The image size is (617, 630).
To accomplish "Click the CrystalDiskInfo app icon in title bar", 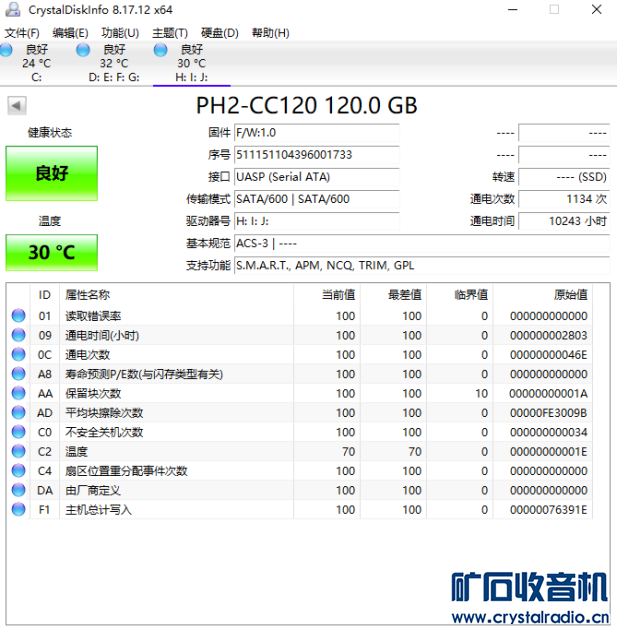I will (x=13, y=10).
